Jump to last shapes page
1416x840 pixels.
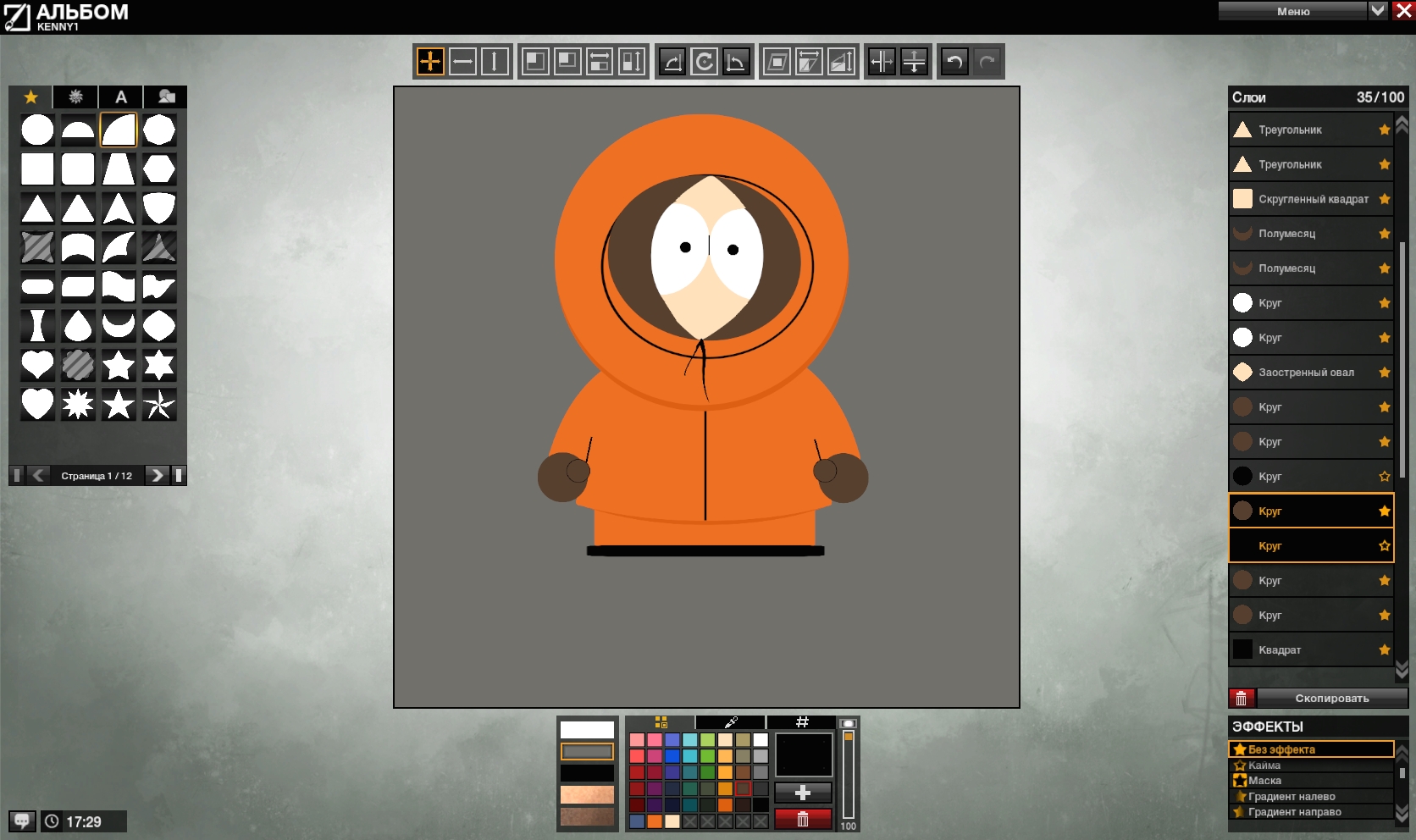(x=179, y=475)
